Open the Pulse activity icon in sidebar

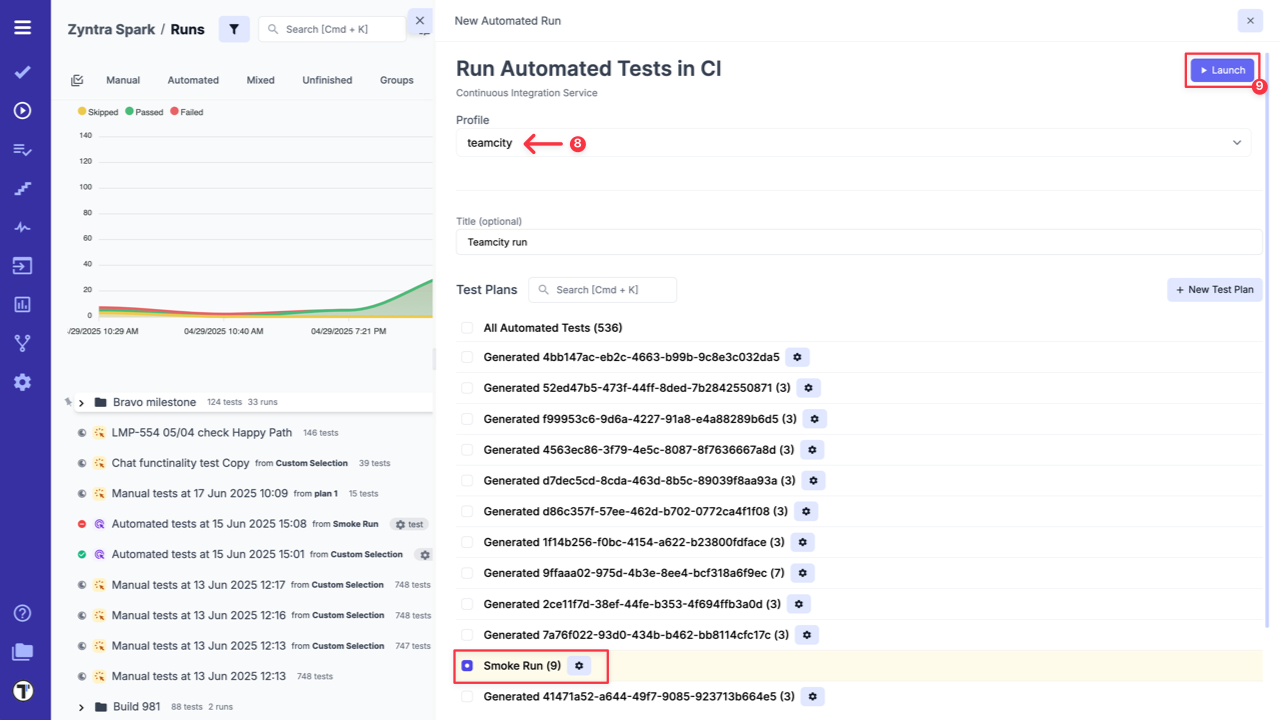click(x=22, y=227)
